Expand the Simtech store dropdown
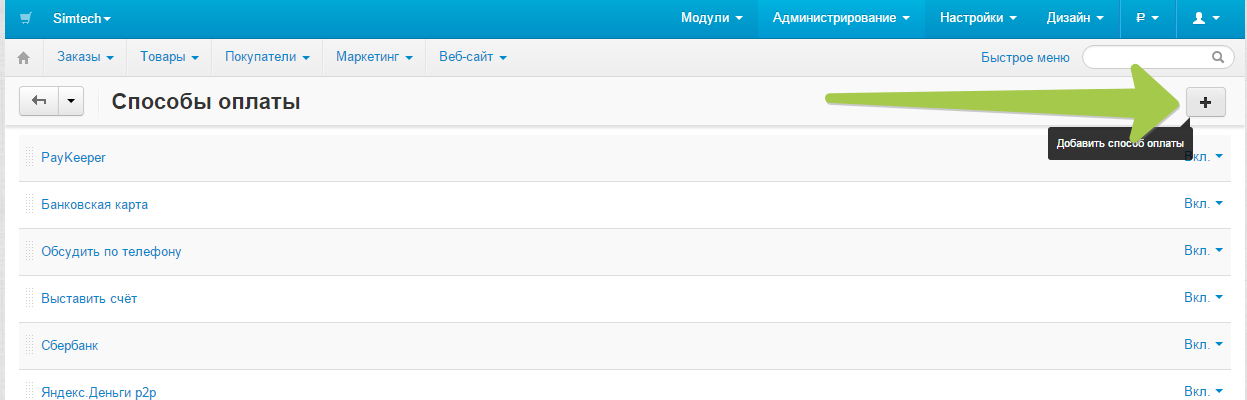1247x400 pixels. click(x=82, y=18)
